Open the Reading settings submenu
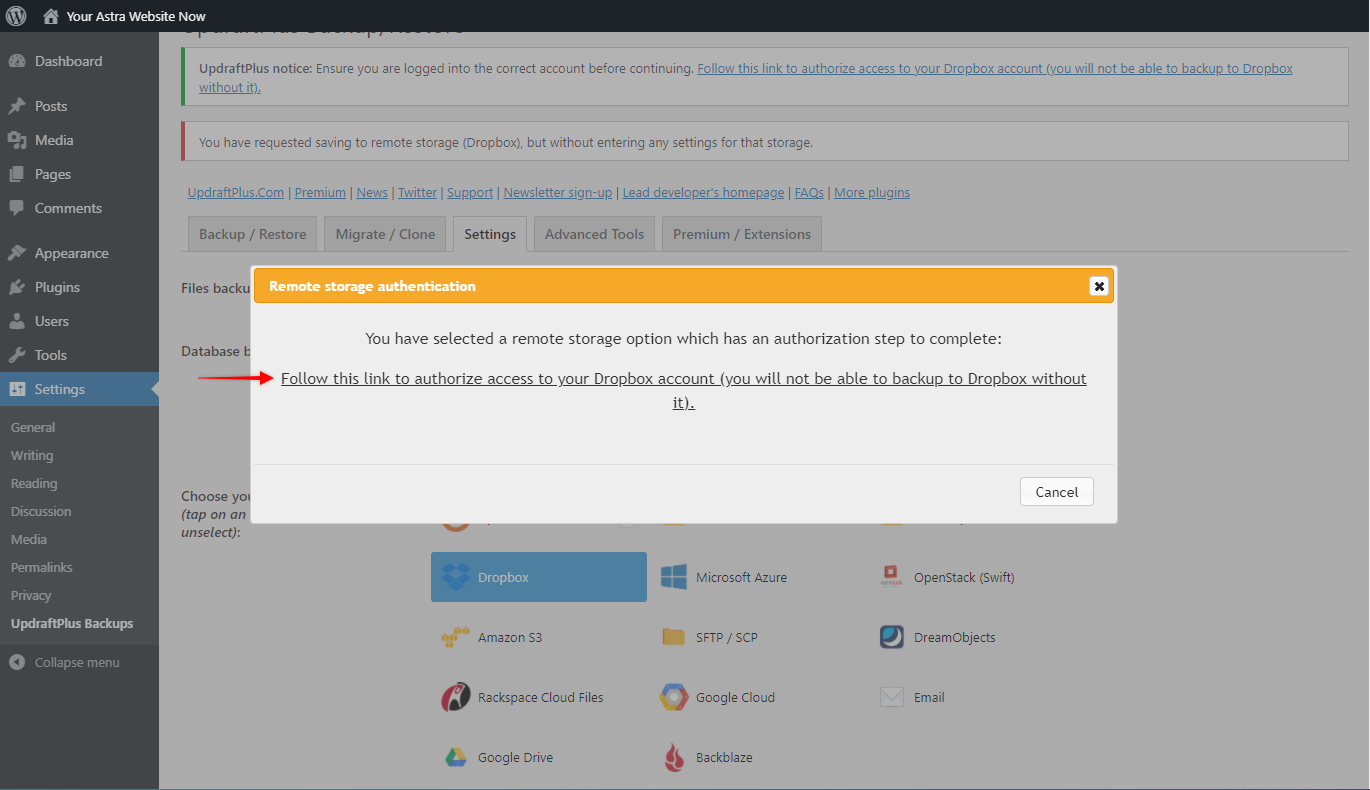The height and width of the screenshot is (790, 1370). 34,483
